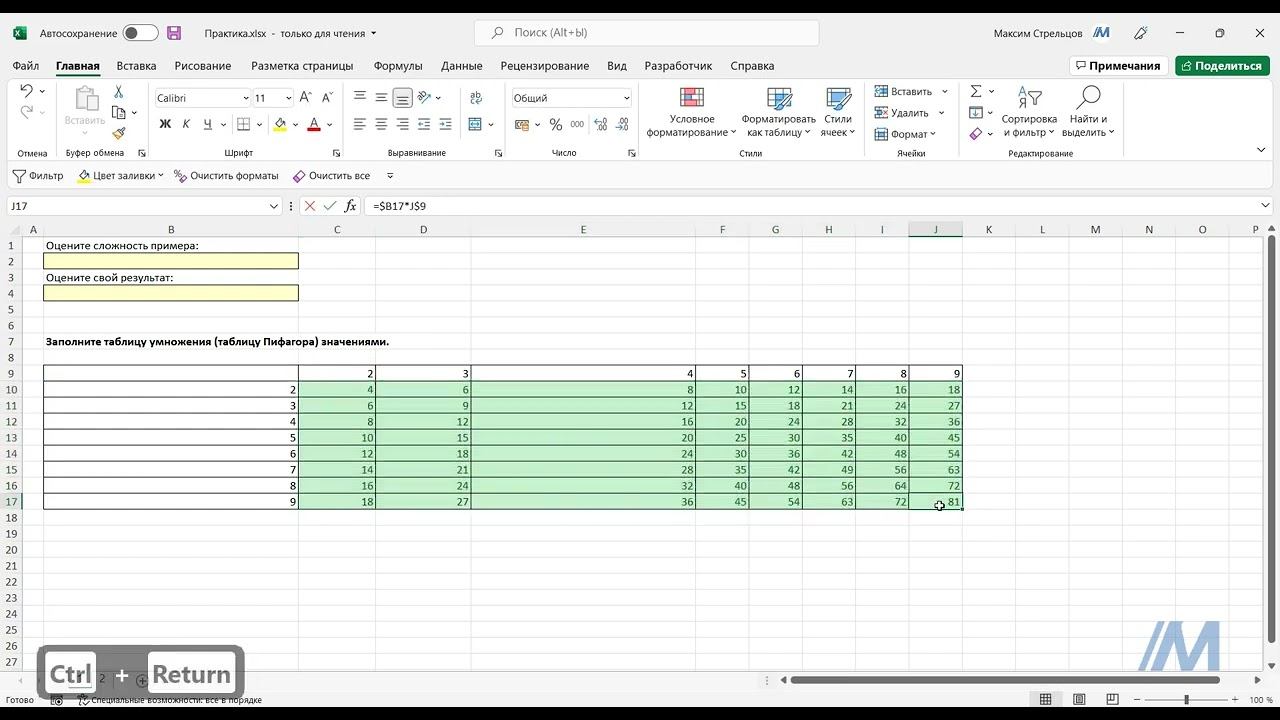Expand Стили ячеек gallery
The width and height of the screenshot is (1280, 720).
(838, 112)
